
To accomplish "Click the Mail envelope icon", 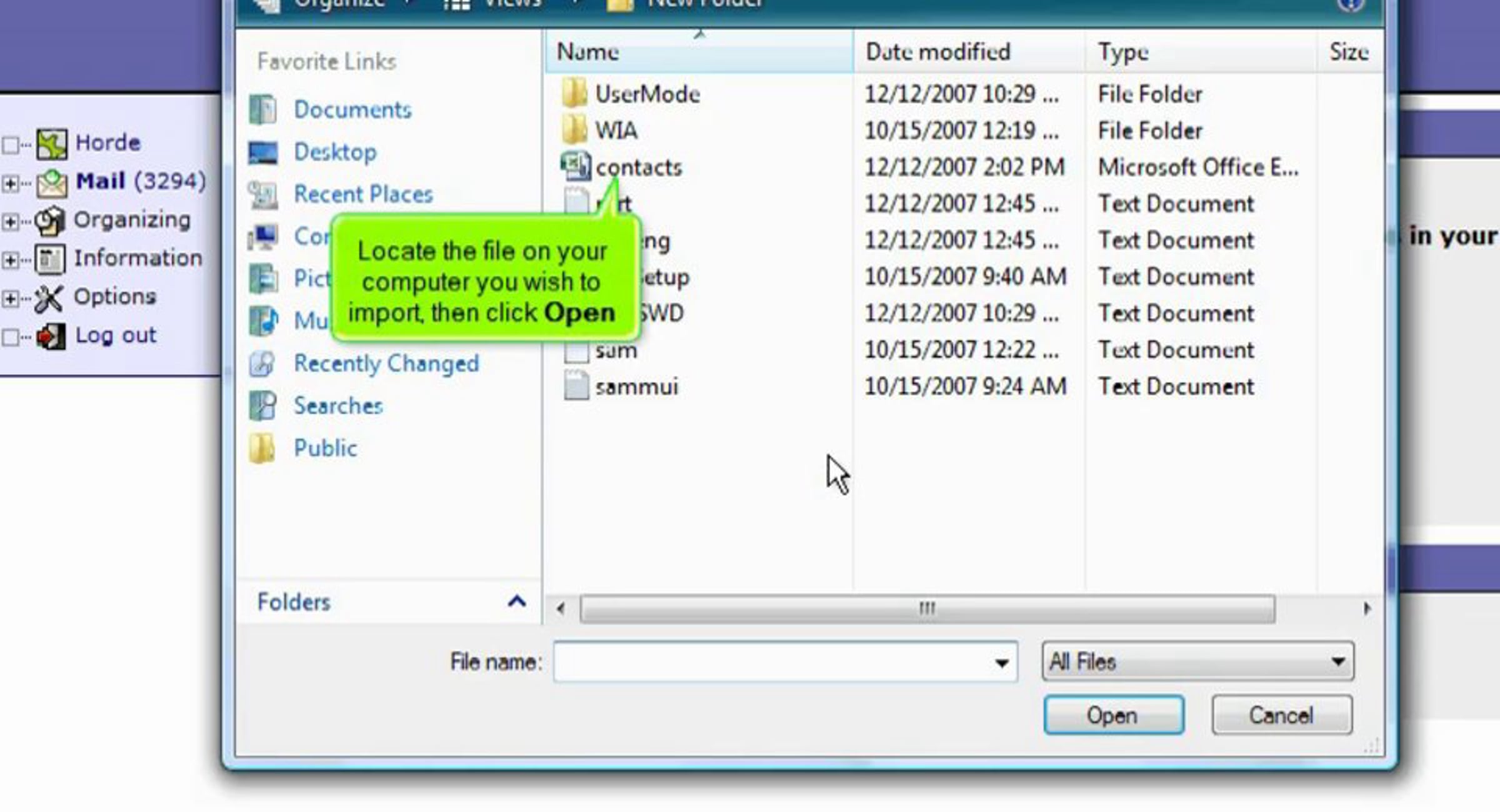I will click(x=51, y=182).
